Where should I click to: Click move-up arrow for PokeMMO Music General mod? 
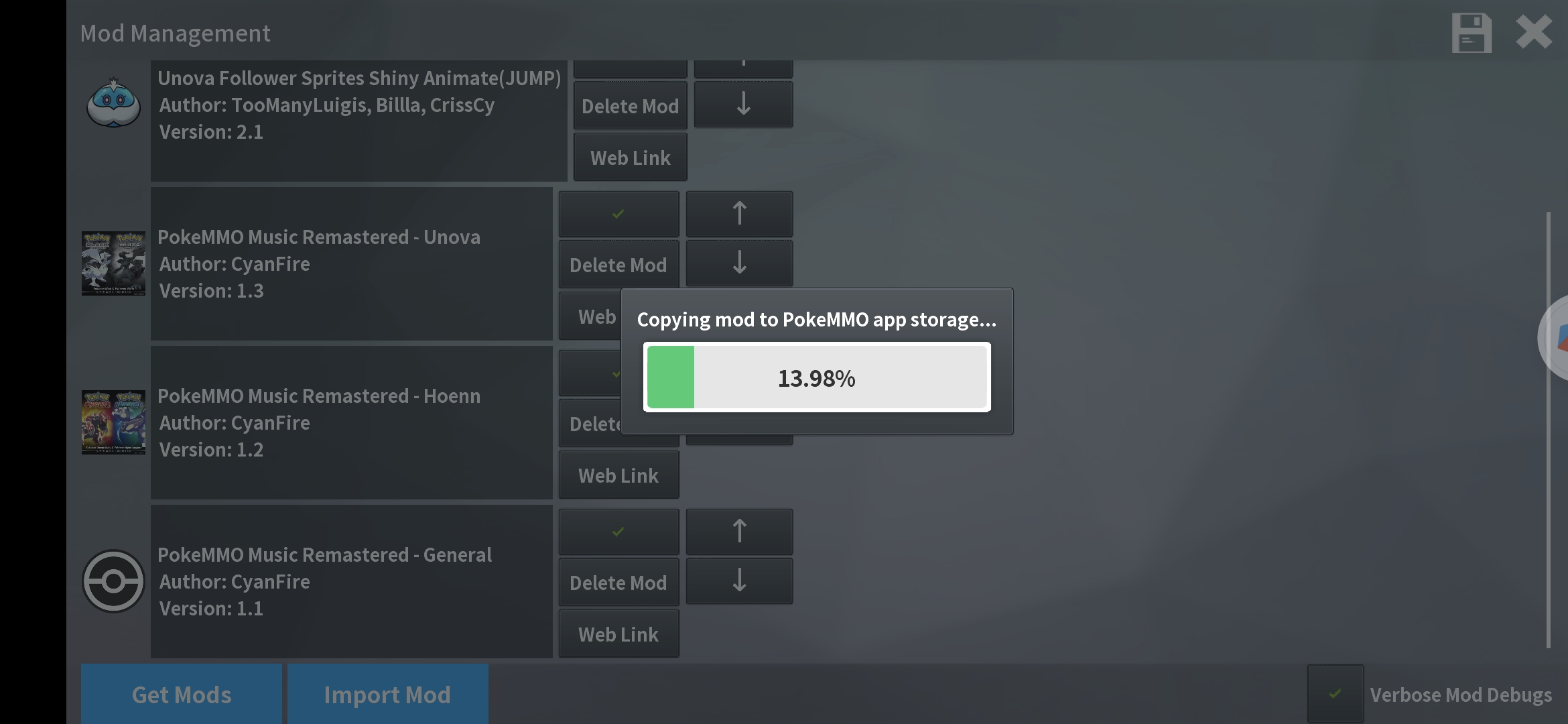pyautogui.click(x=739, y=530)
